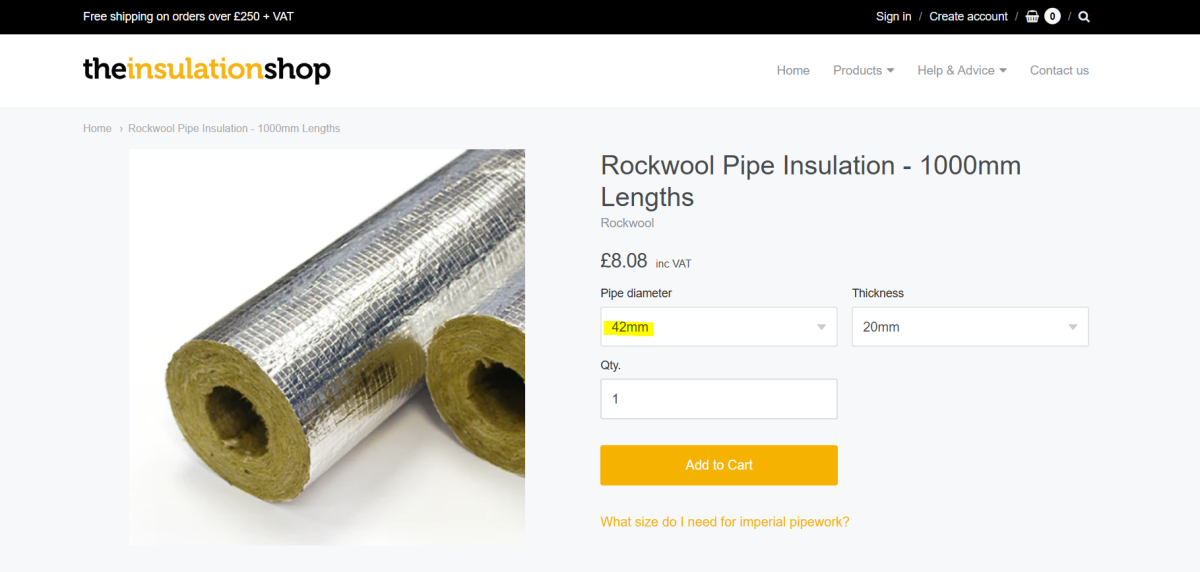Expand the Help & Advice menu

coord(962,70)
